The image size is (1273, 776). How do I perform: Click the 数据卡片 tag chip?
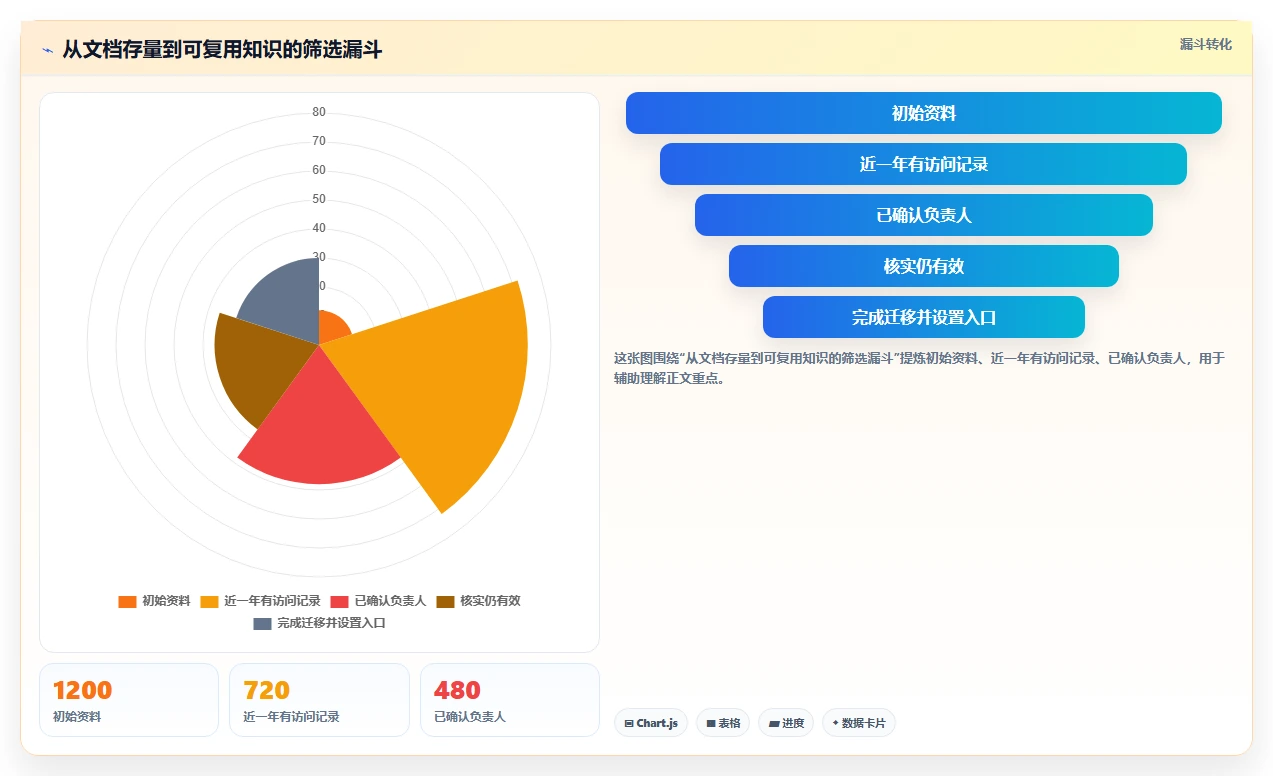tap(859, 723)
